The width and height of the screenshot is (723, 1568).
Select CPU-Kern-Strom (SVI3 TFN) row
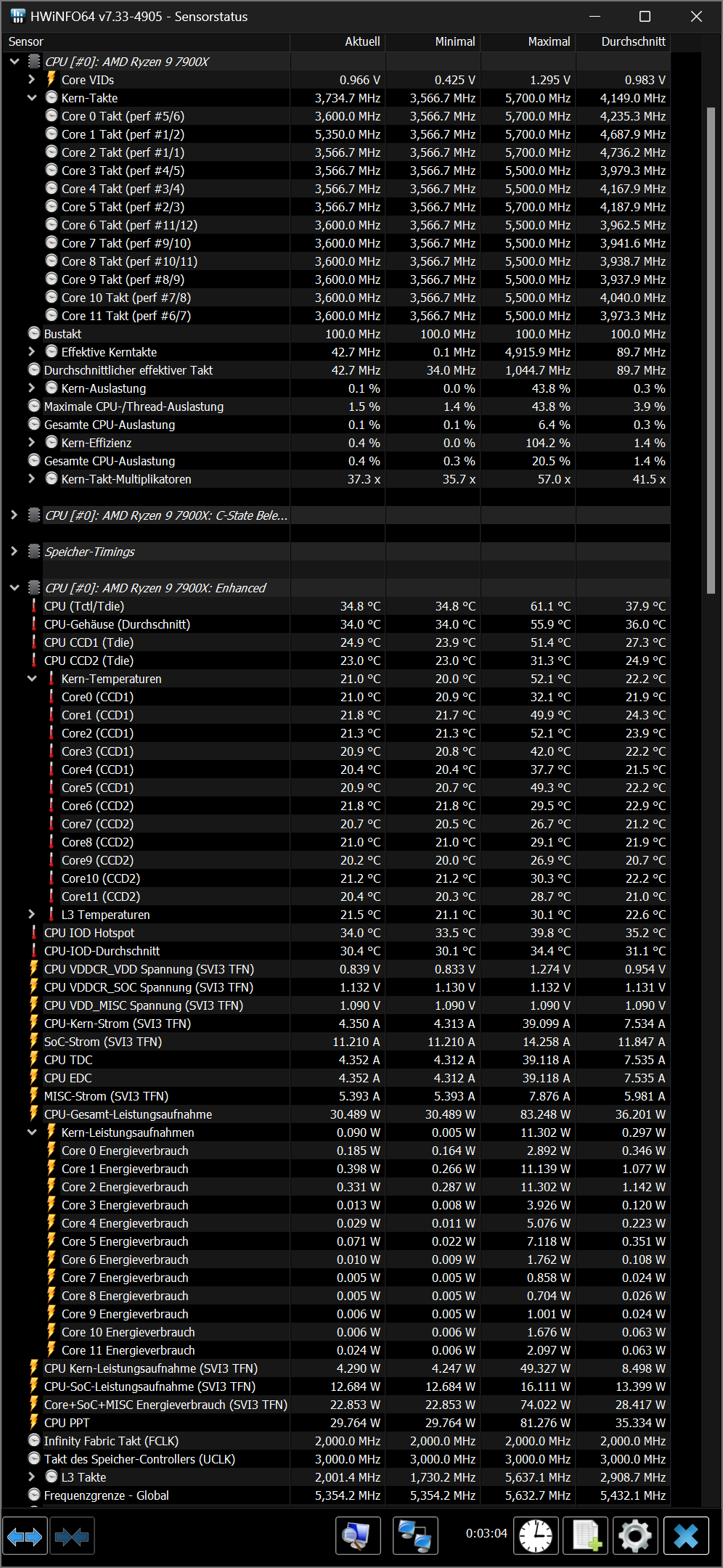[x=336, y=1024]
